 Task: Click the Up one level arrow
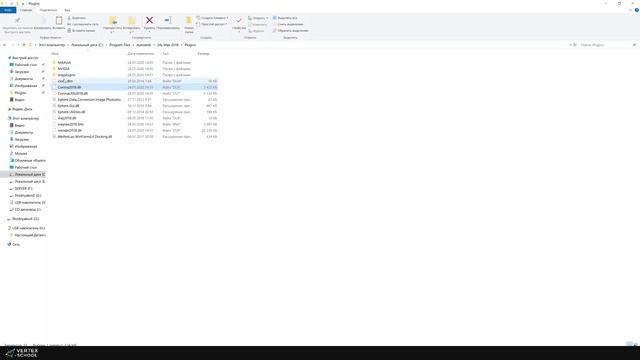pyautogui.click(x=24, y=45)
